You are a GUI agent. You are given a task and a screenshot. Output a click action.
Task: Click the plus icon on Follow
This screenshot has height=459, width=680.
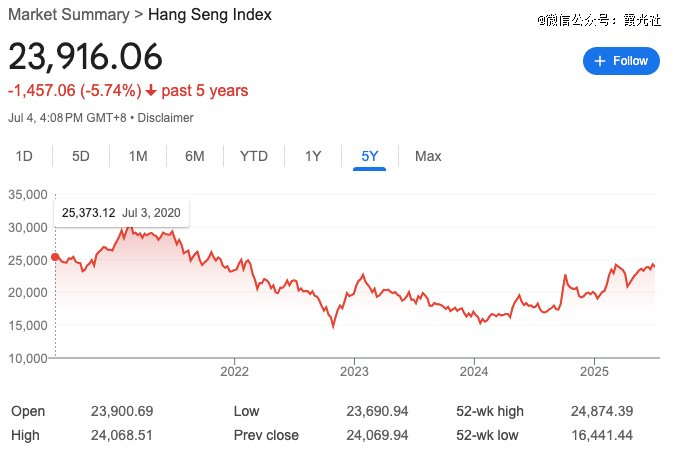(600, 61)
